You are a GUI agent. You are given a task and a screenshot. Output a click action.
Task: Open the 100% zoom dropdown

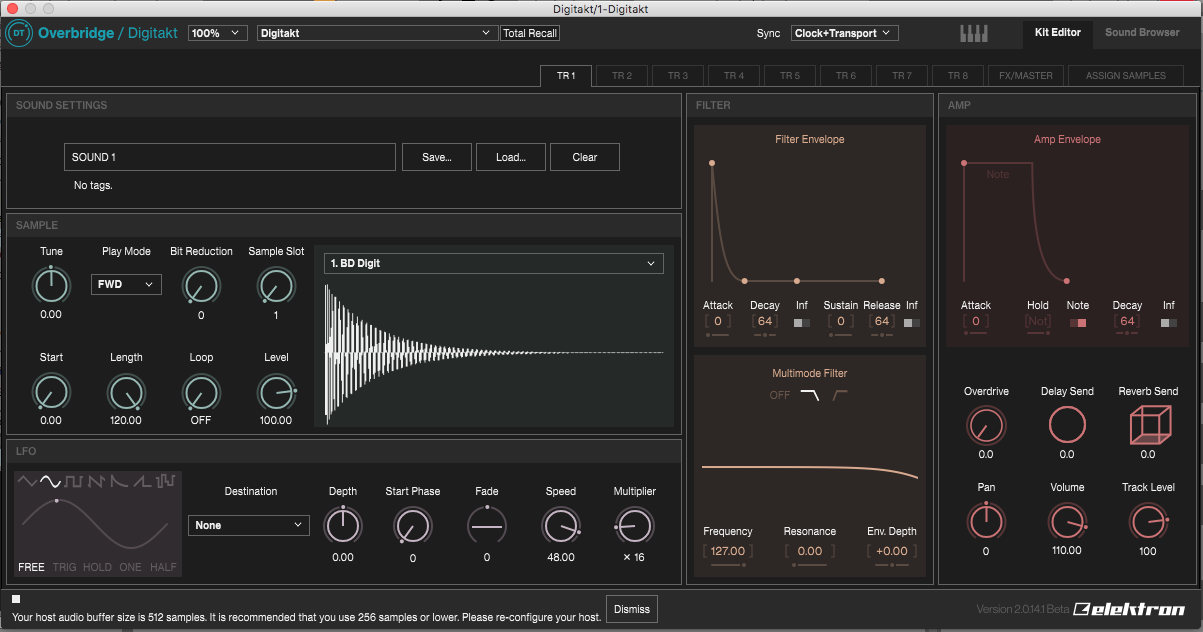(x=218, y=33)
